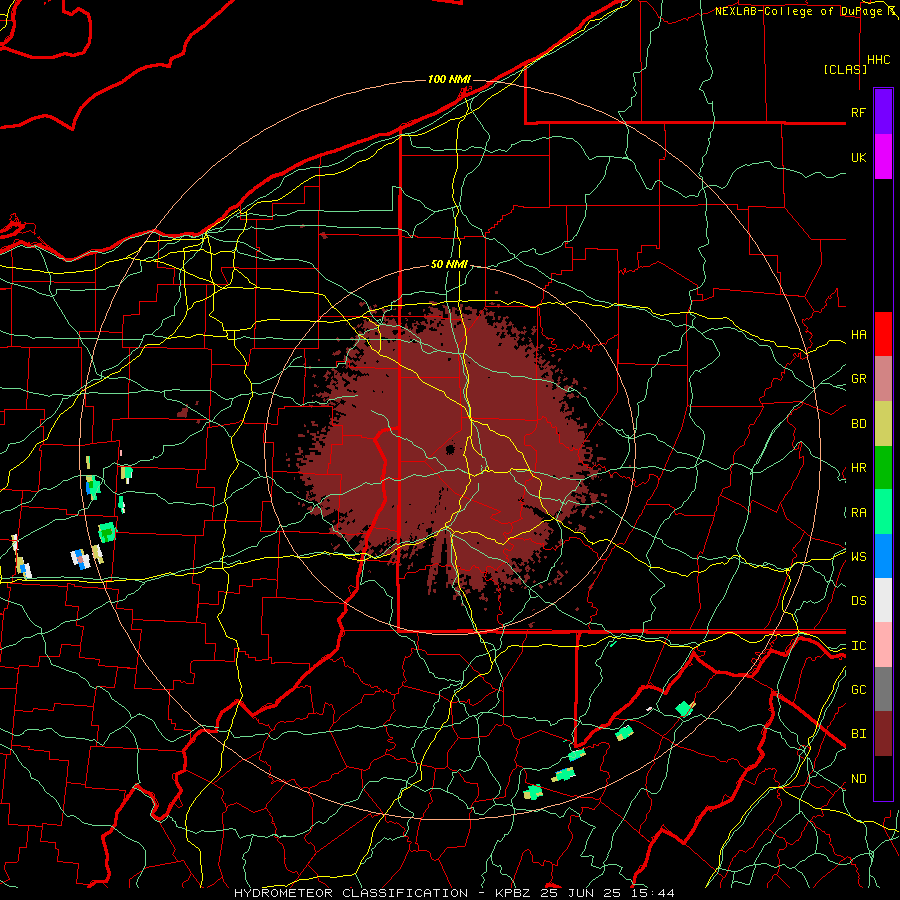The image size is (900, 900).
Task: Click the "HA" legend label
Action: click(x=858, y=334)
